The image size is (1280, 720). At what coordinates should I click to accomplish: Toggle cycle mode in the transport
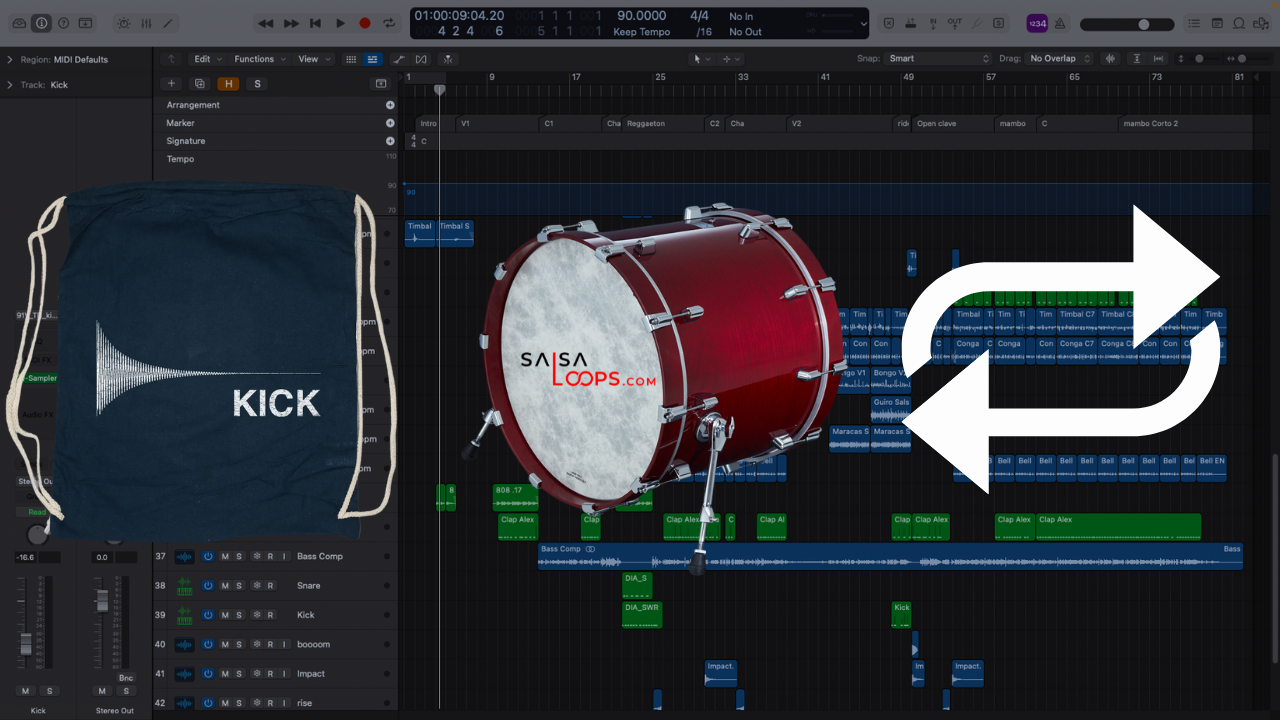point(390,23)
